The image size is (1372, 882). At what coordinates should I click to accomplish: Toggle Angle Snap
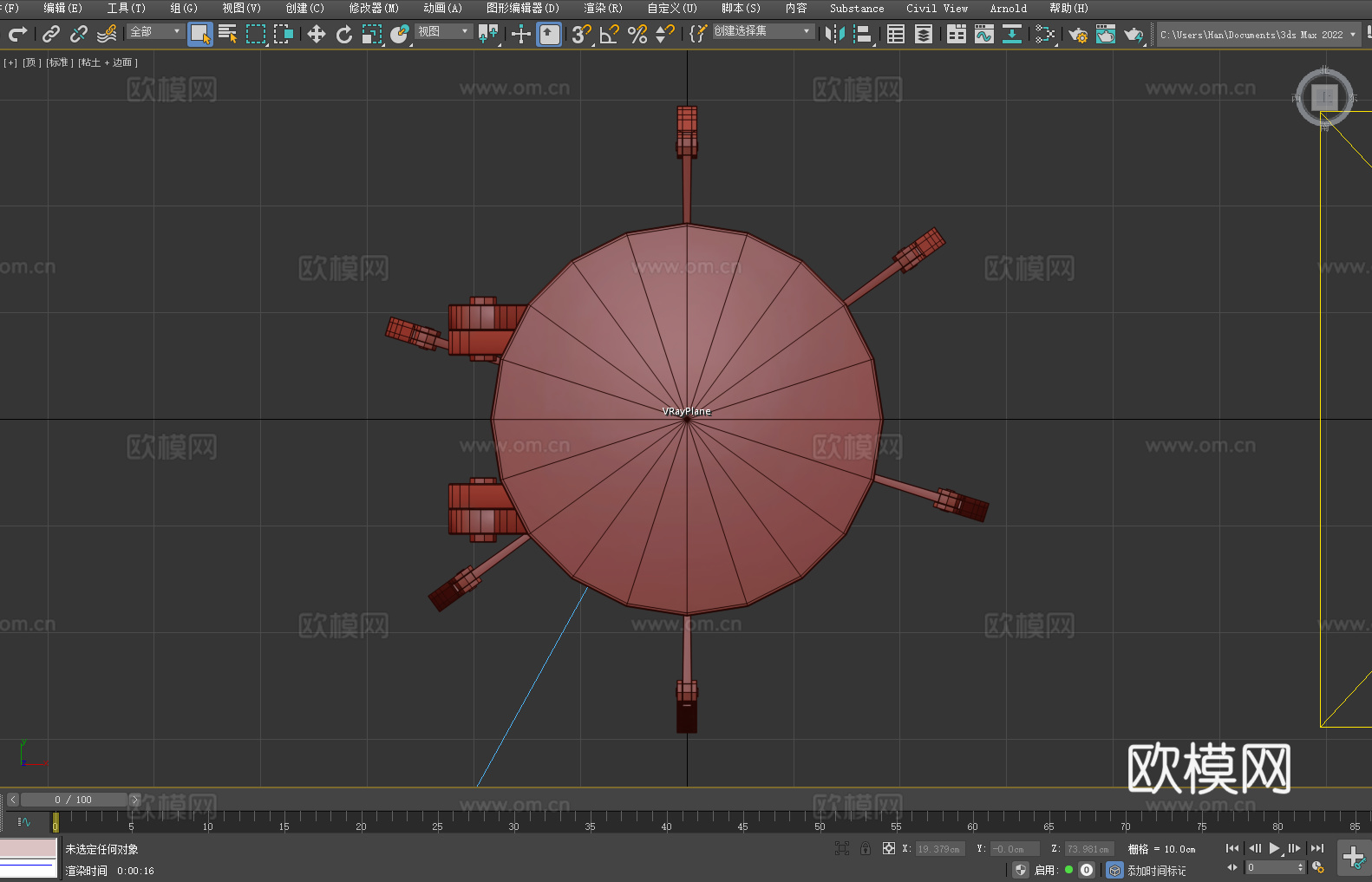[610, 34]
